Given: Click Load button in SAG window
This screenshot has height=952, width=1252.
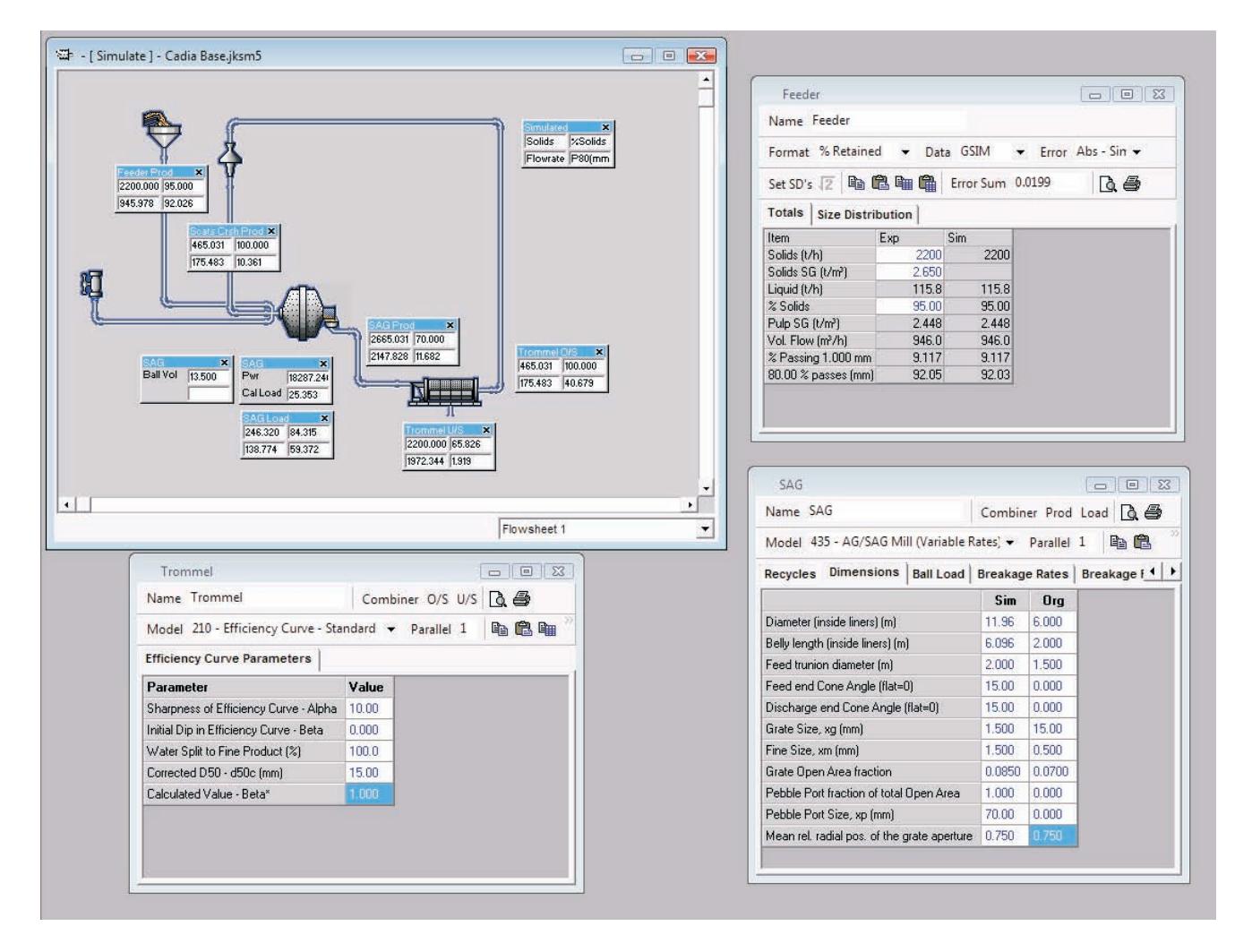Looking at the screenshot, I should click(x=1093, y=512).
